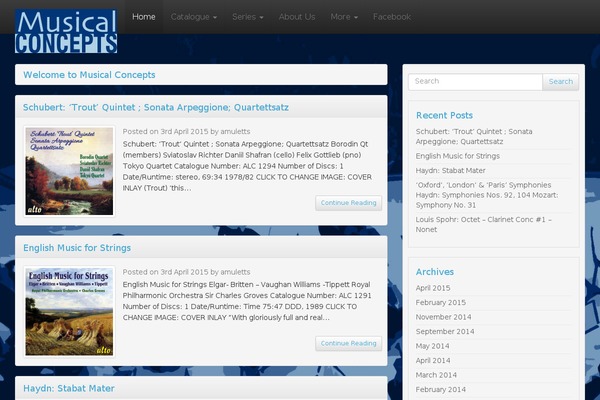Continue Reading the Schubert Trout post
The height and width of the screenshot is (400, 600).
348,203
